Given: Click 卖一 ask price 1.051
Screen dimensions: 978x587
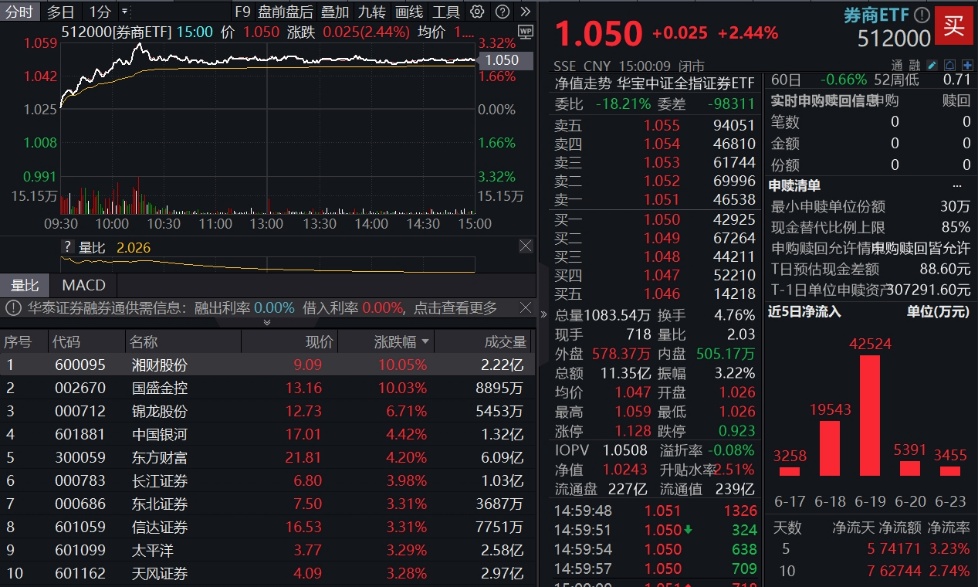Looking at the screenshot, I should click(x=661, y=200).
